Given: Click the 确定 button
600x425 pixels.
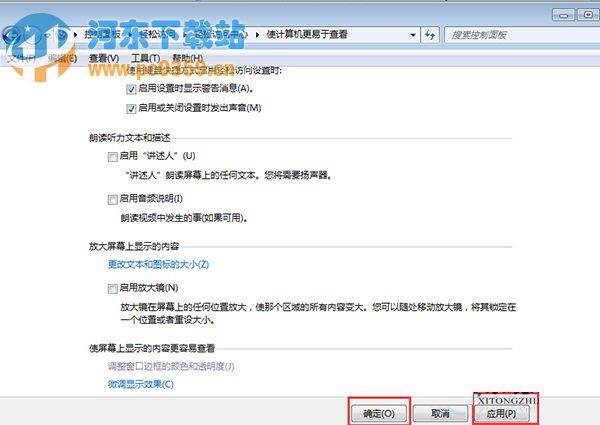Looking at the screenshot, I should pyautogui.click(x=378, y=412).
